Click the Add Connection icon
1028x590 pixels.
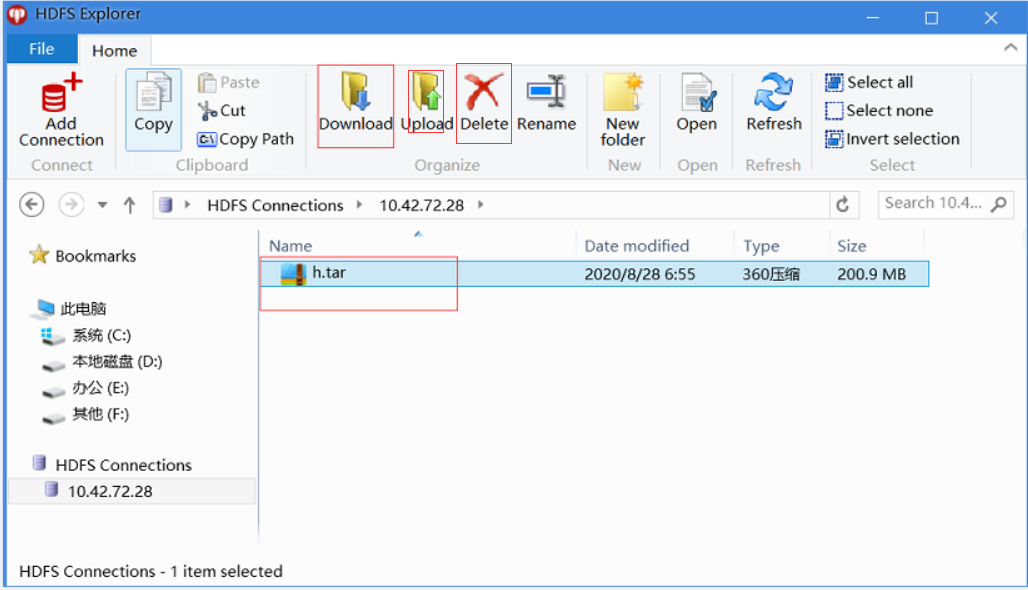point(59,105)
